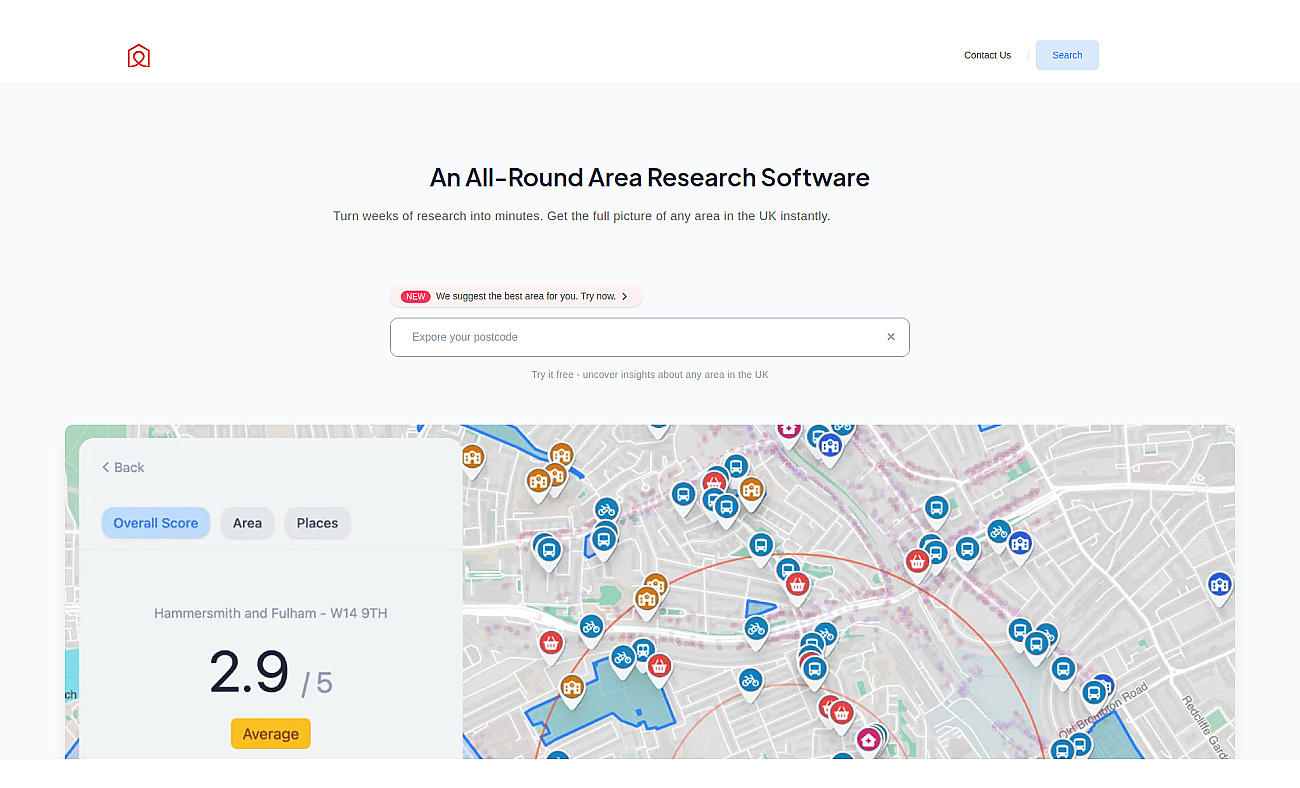Open the chevron on the NEW suggestion banner
The height and width of the screenshot is (788, 1300).
pos(624,296)
